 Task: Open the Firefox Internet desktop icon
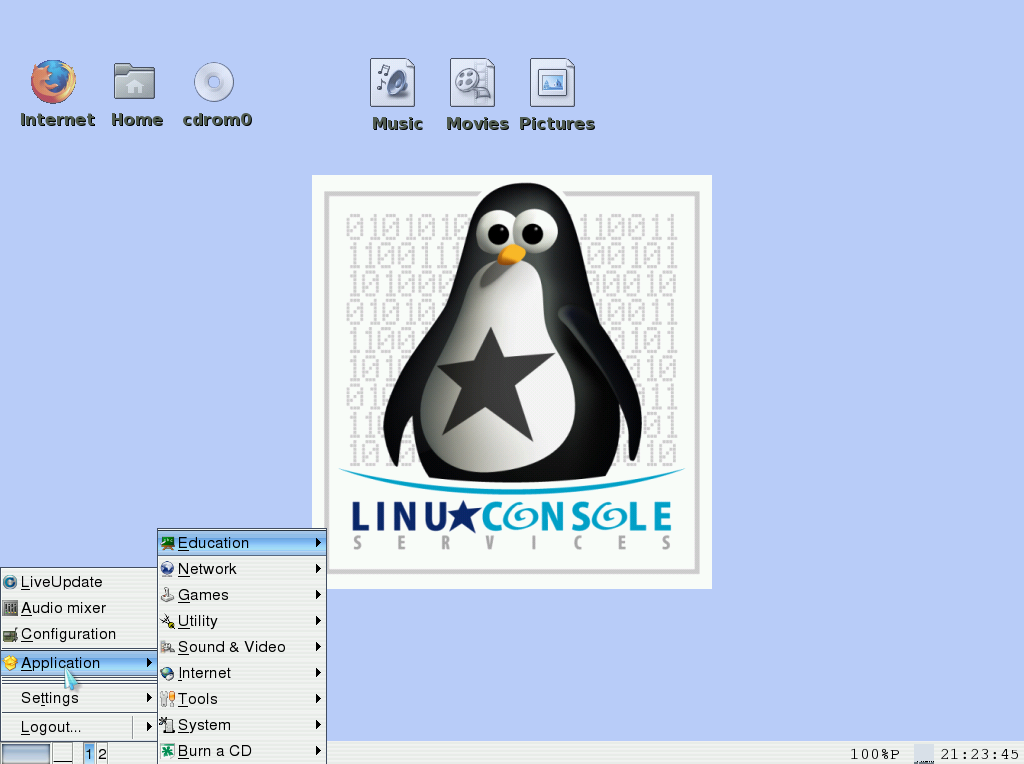[x=54, y=82]
